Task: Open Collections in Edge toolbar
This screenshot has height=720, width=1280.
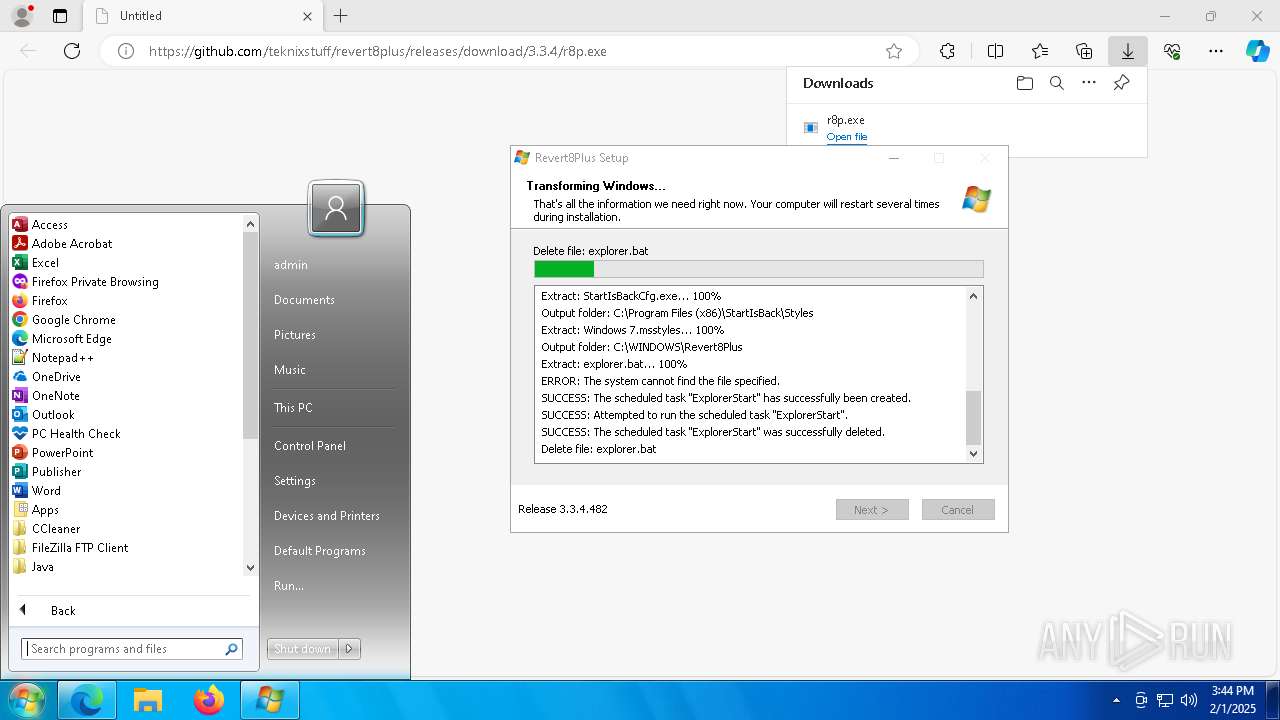Action: tap(1084, 51)
